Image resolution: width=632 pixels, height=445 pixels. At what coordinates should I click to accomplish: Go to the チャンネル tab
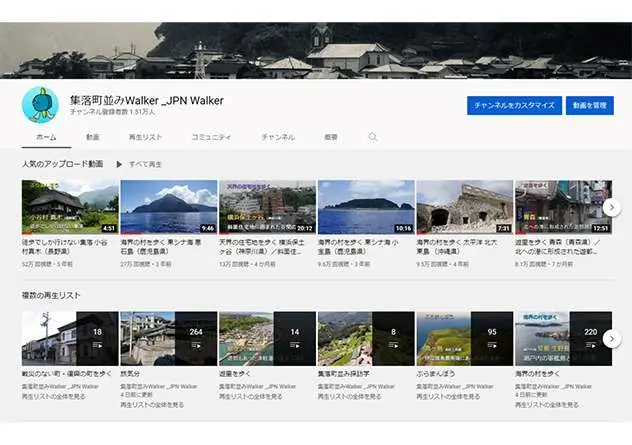pos(277,136)
